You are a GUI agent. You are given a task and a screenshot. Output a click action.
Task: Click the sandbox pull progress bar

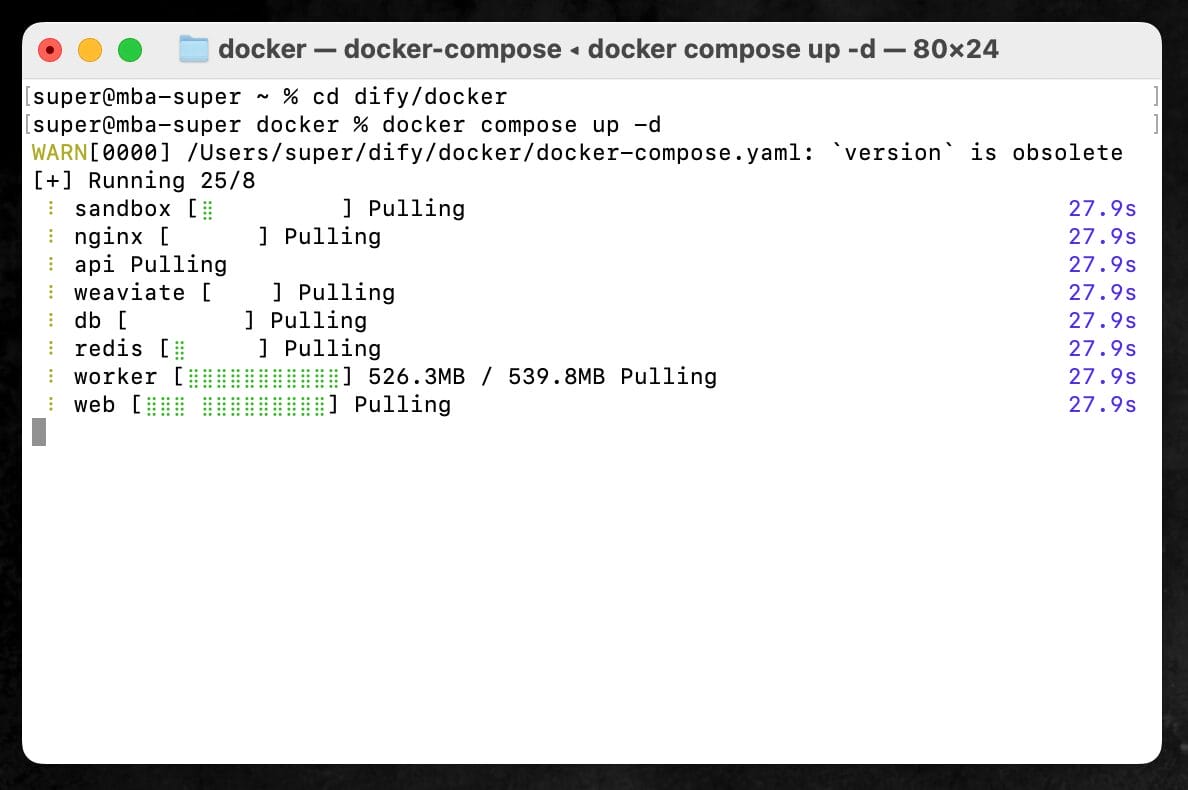pos(270,209)
